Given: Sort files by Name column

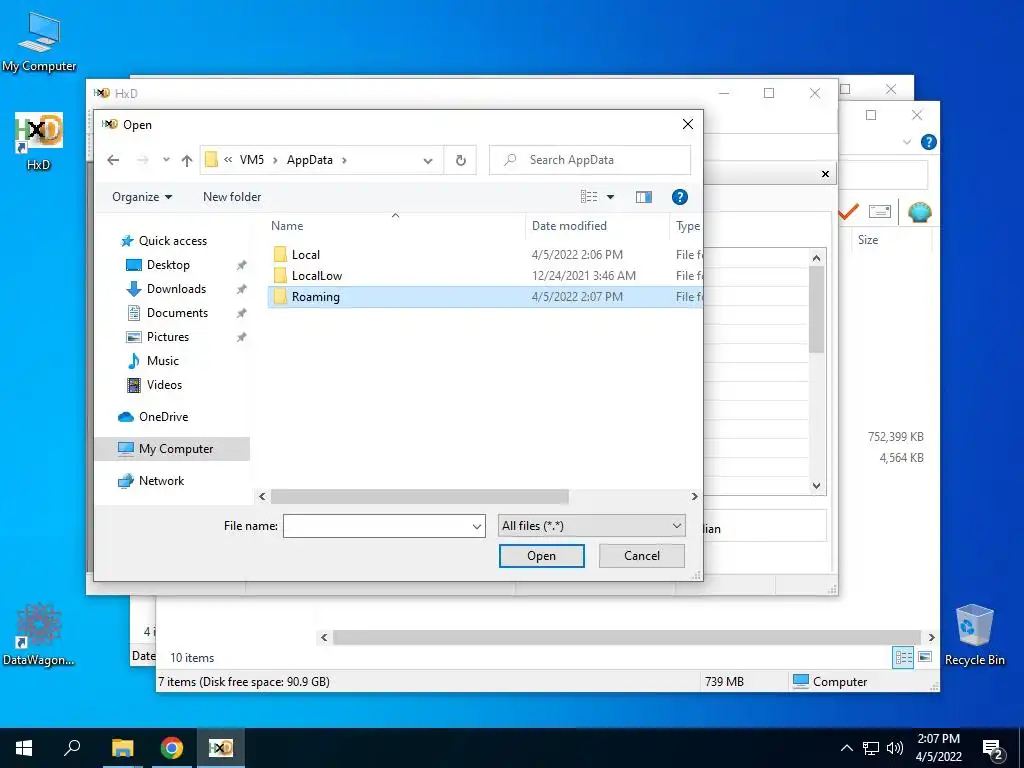Looking at the screenshot, I should point(287,226).
